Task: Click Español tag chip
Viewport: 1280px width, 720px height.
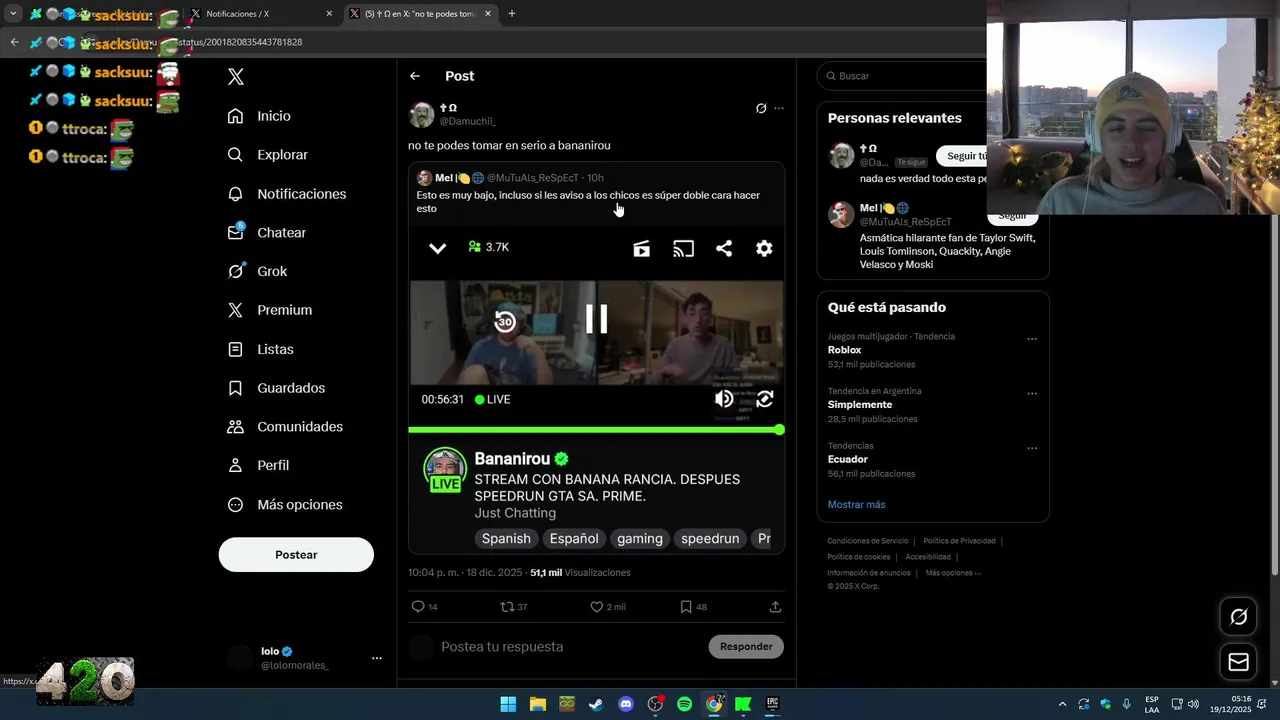Action: pos(574,539)
